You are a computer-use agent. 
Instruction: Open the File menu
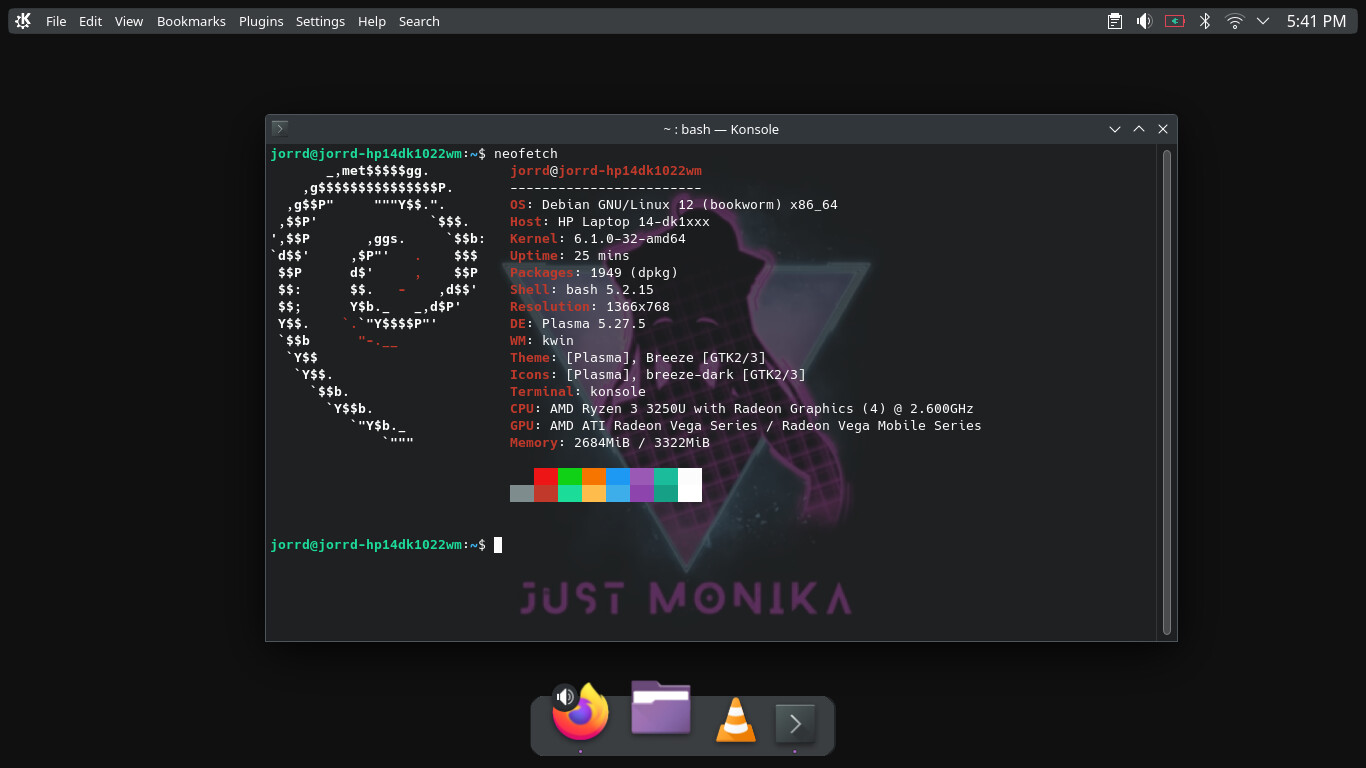click(x=56, y=21)
